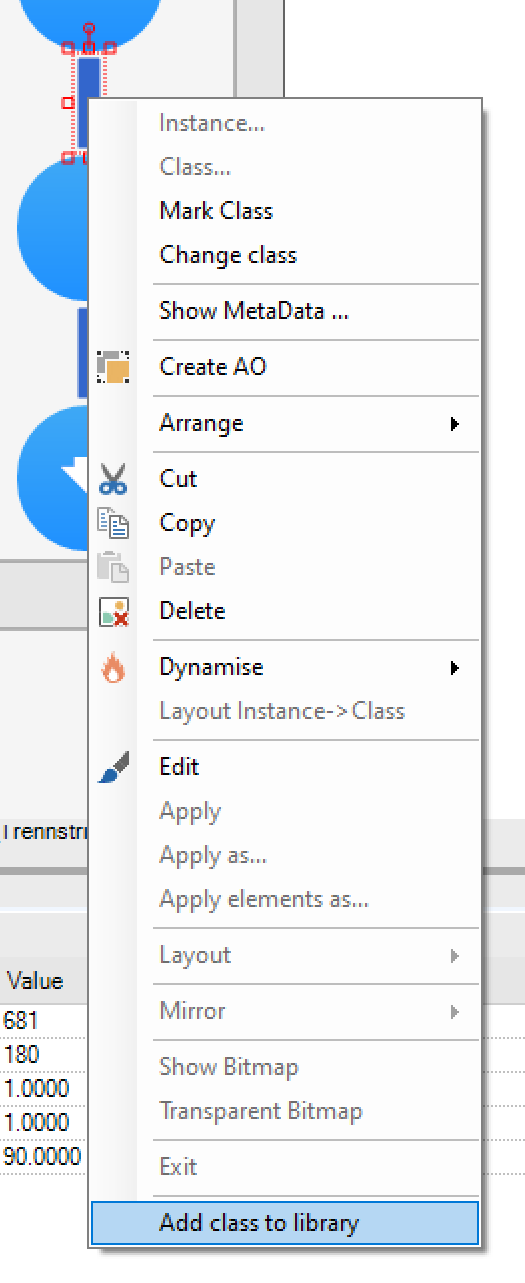The height and width of the screenshot is (1283, 525).
Task: Click the scissors Cut icon
Action: point(113,479)
